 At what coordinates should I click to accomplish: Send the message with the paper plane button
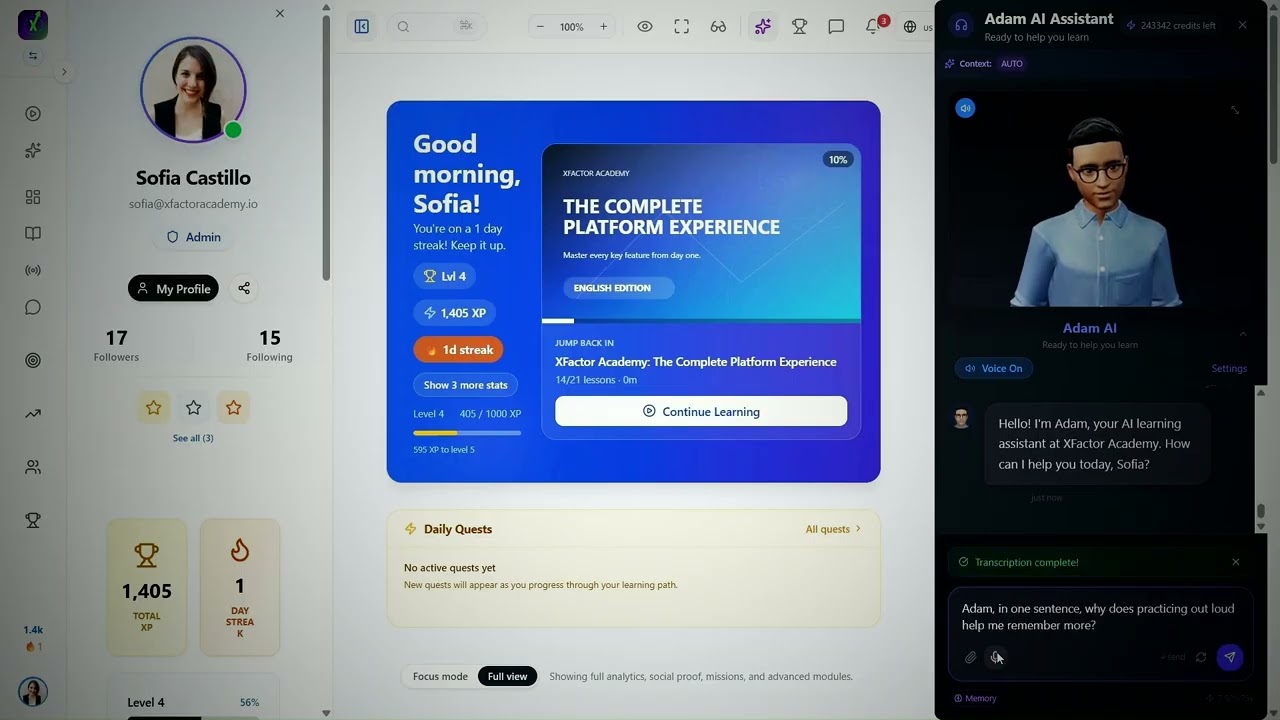(x=1230, y=657)
